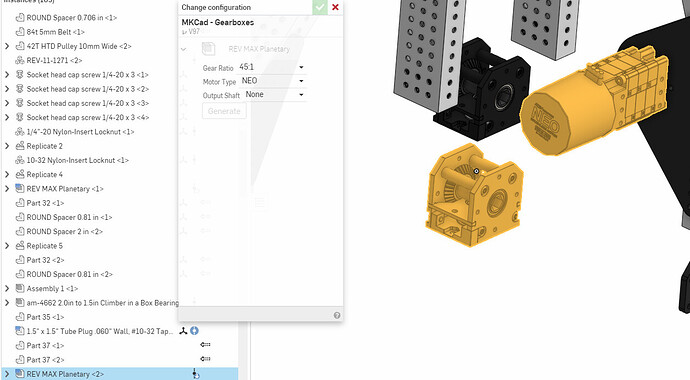Image resolution: width=690 pixels, height=380 pixels.
Task: Collapse the REV MAX Planetary configuration section
Action: click(x=184, y=49)
